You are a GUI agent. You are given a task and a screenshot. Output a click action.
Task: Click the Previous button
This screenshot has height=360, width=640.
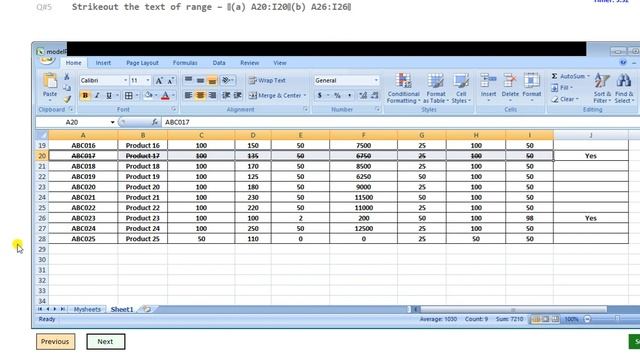[x=55, y=342]
